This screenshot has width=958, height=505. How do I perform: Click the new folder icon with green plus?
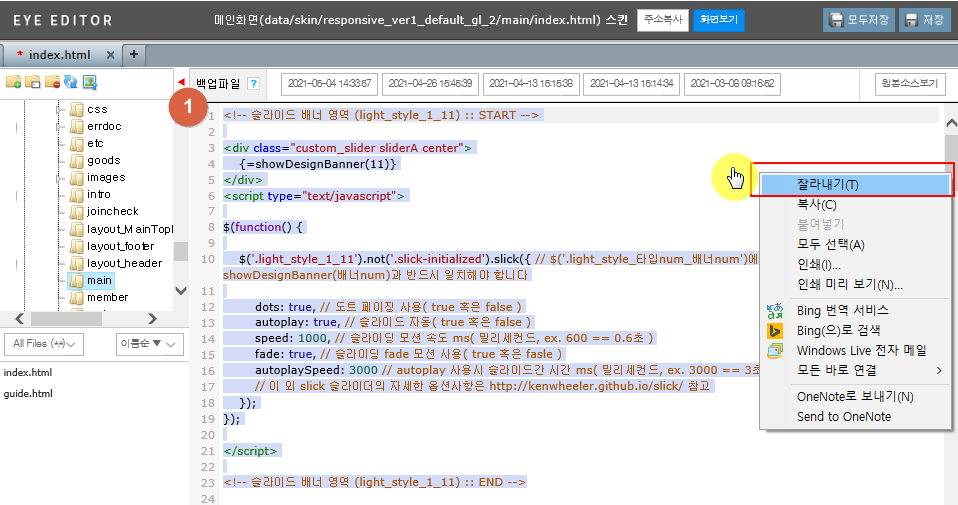(x=13, y=82)
